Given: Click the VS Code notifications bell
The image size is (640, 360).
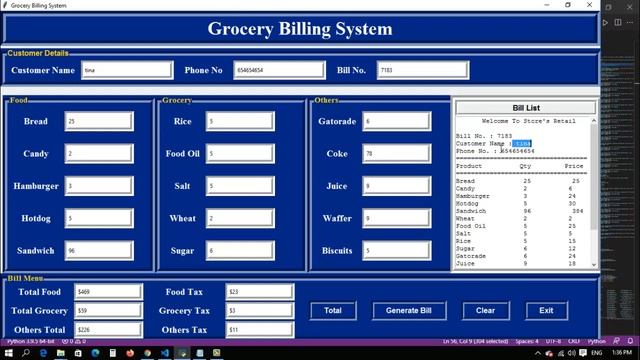Looking at the screenshot, I should click(631, 341).
